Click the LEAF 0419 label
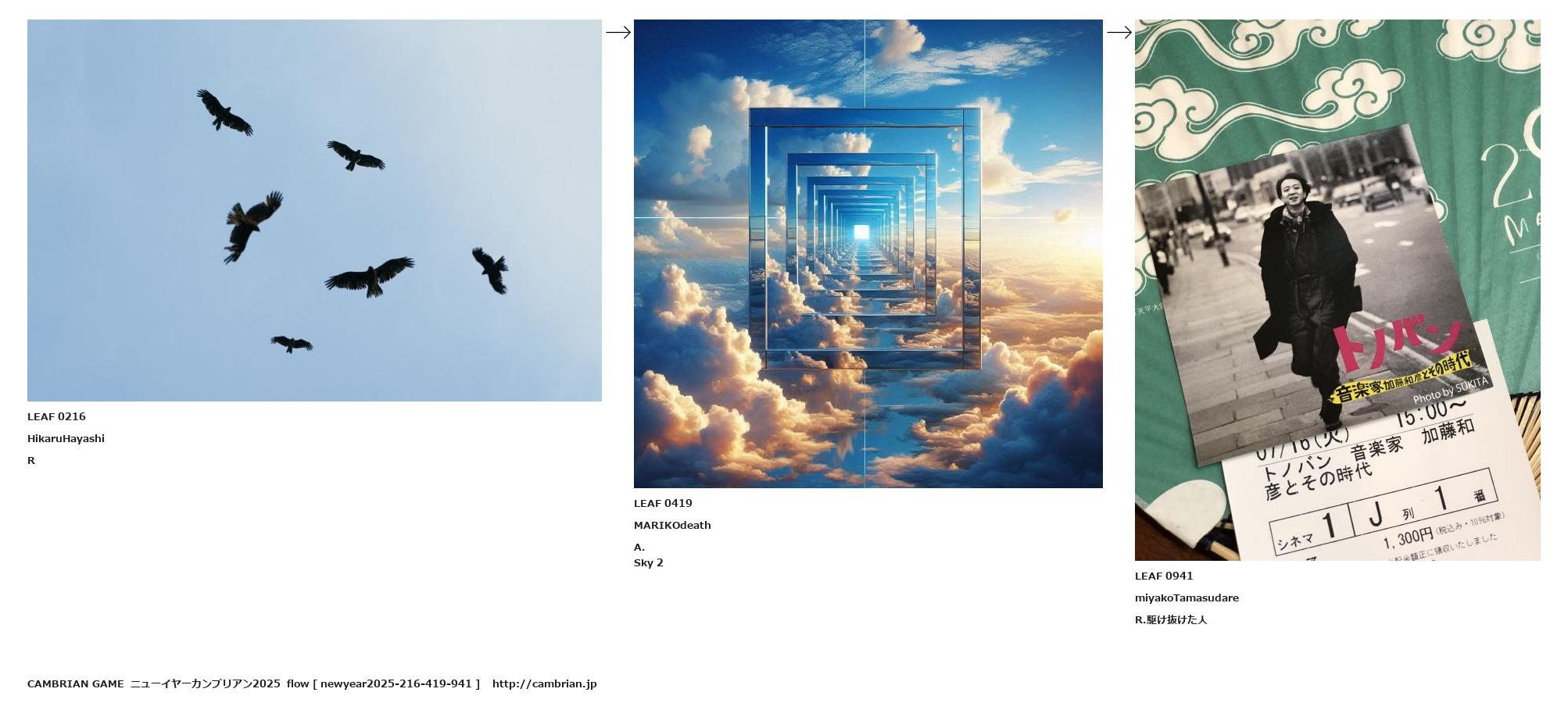This screenshot has width=1568, height=703. click(x=663, y=504)
